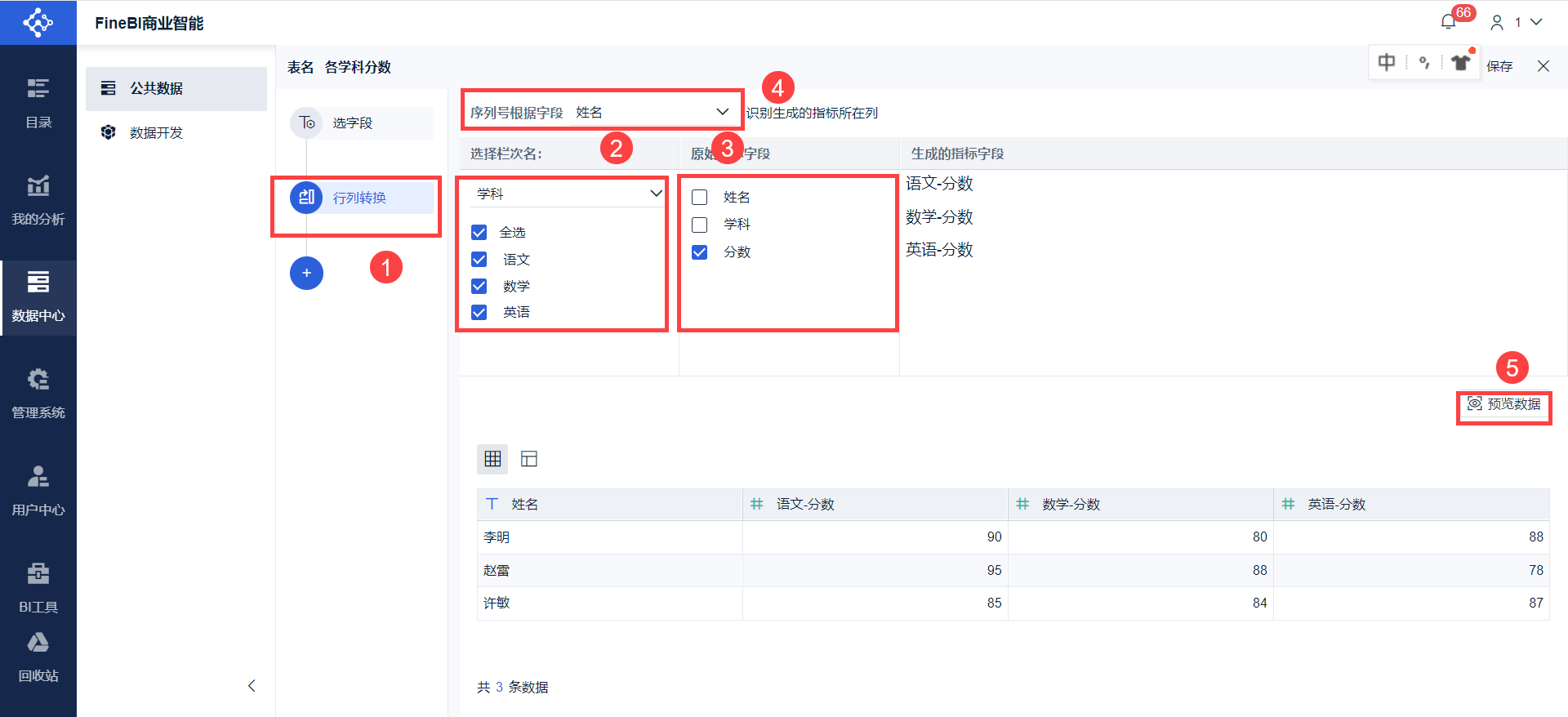Click the table grid view icon
Screen dimensions: 1568x717
[x=492, y=459]
